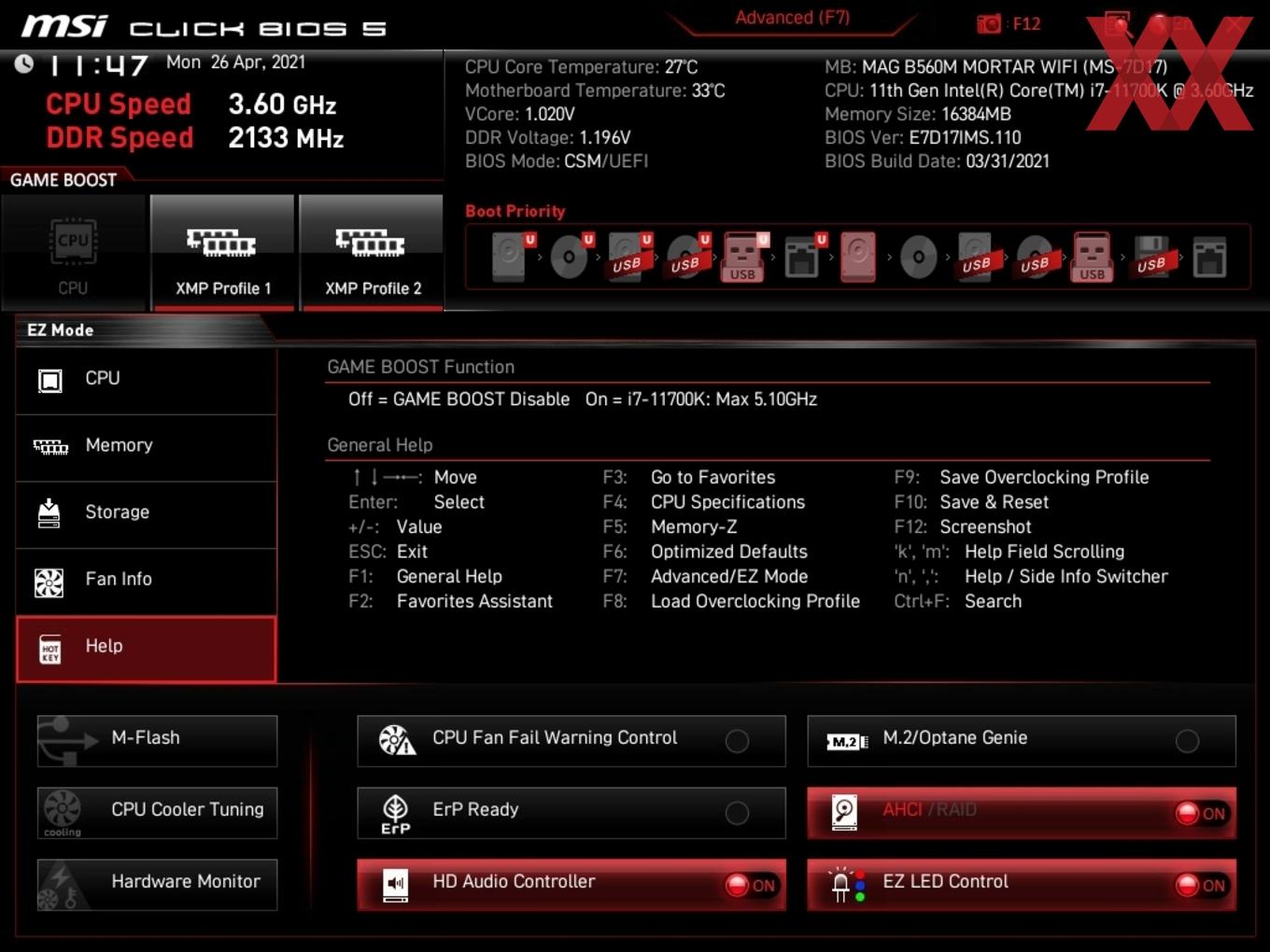This screenshot has width=1270, height=952.
Task: Click the "GAME BOOST Function" heading
Action: point(420,367)
